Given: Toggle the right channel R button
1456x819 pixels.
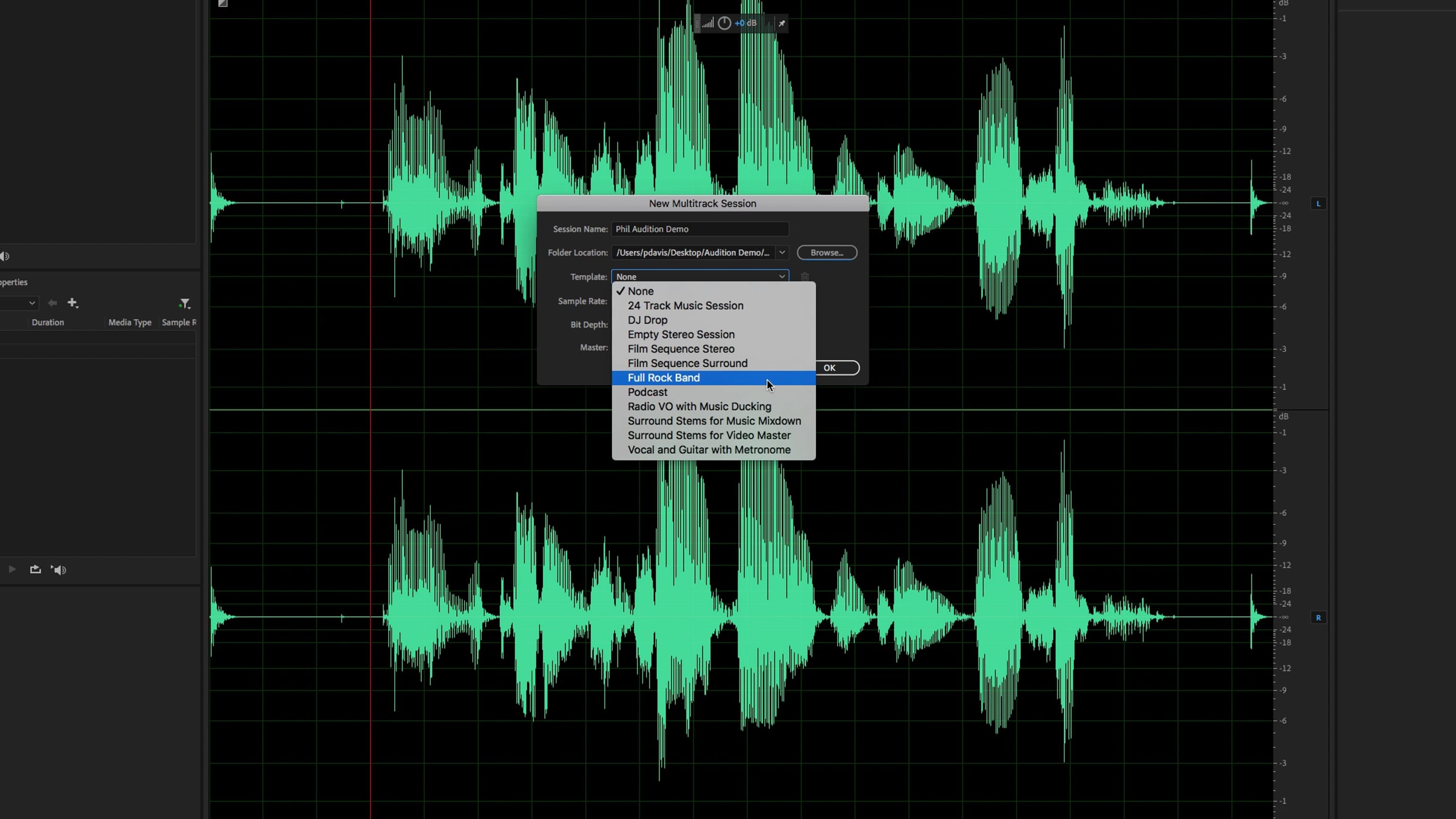Looking at the screenshot, I should click(1318, 617).
